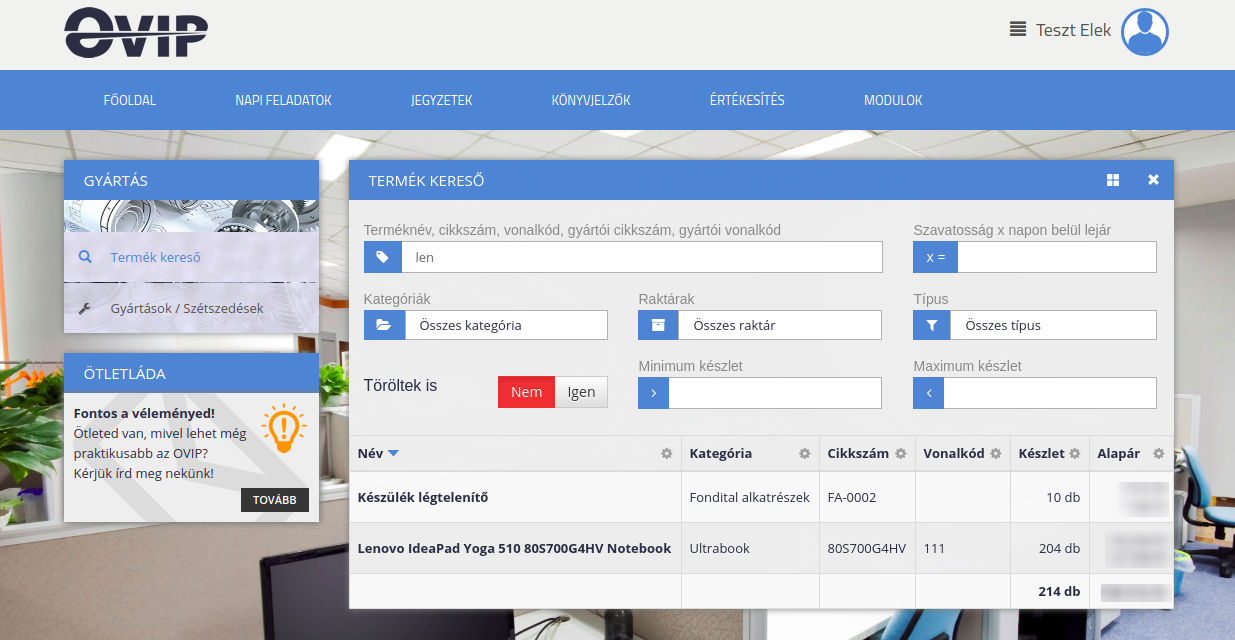The image size is (1235, 640).
Task: Click the Tovább button in Ötletláda
Action: 275,501
